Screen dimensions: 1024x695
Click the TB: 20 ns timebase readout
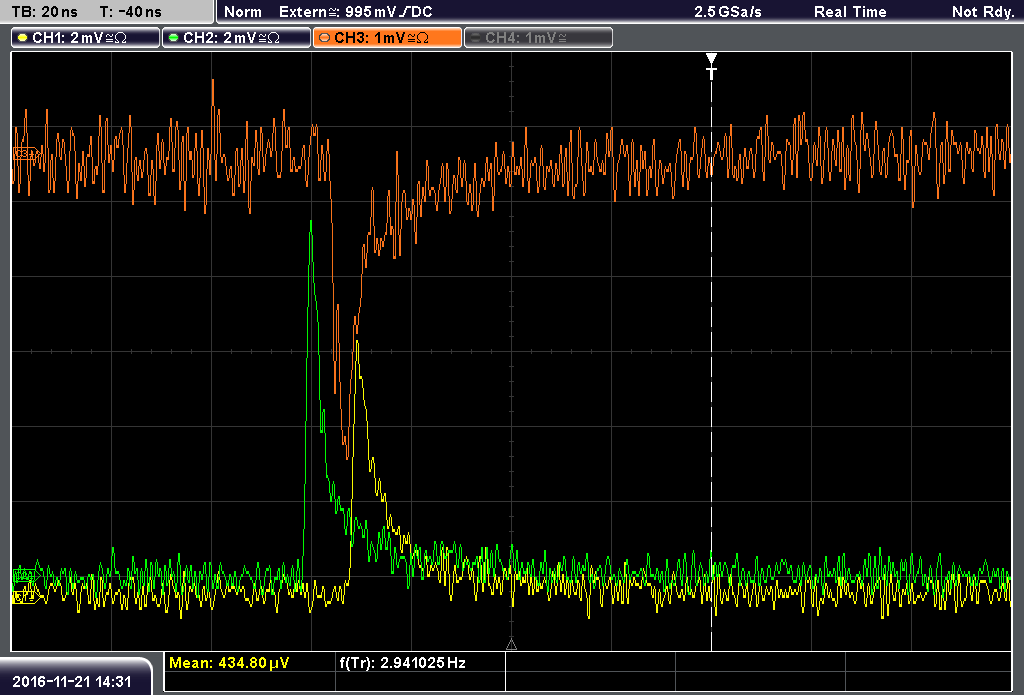[x=44, y=12]
